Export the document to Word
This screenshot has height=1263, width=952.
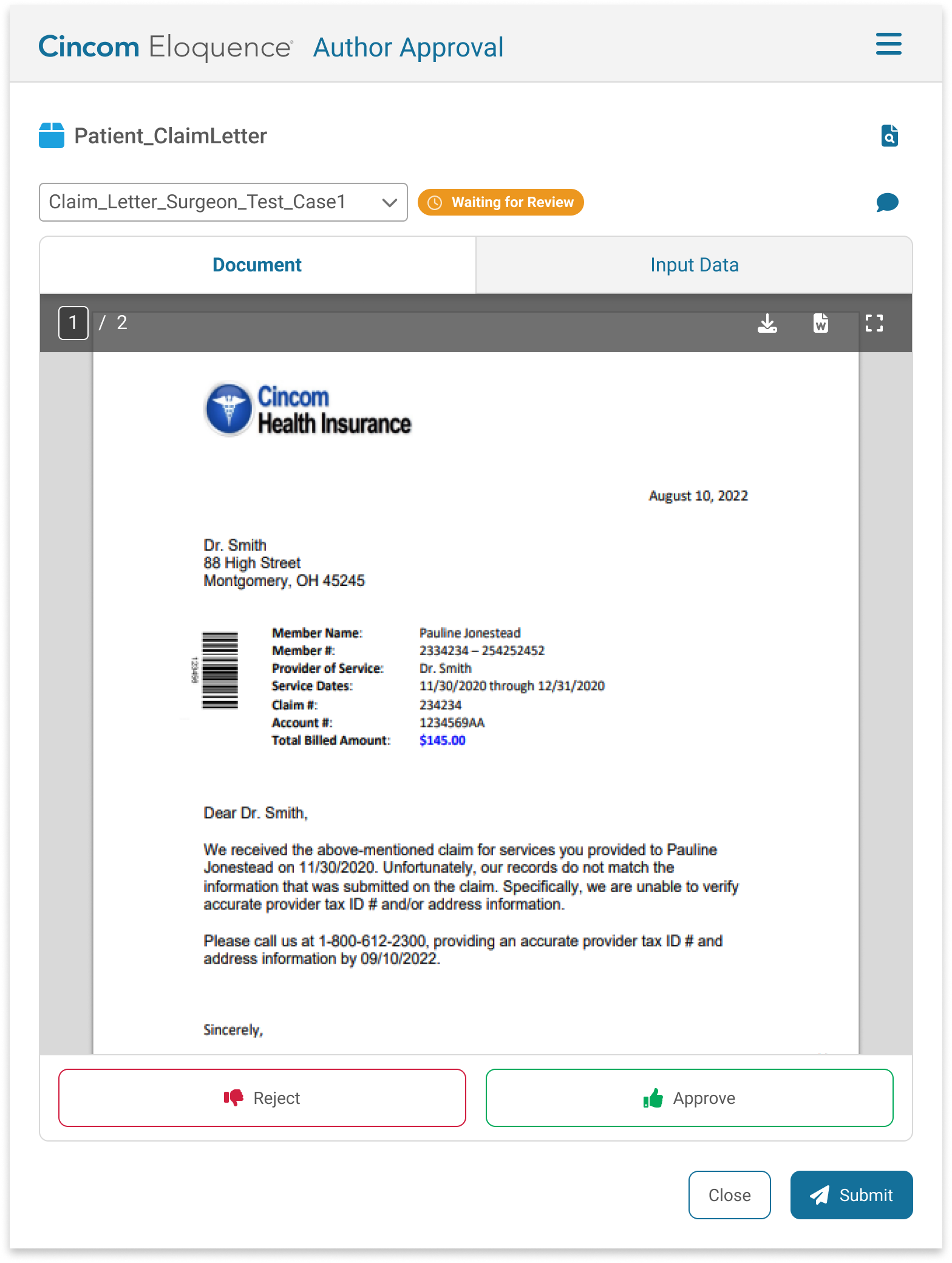821,323
